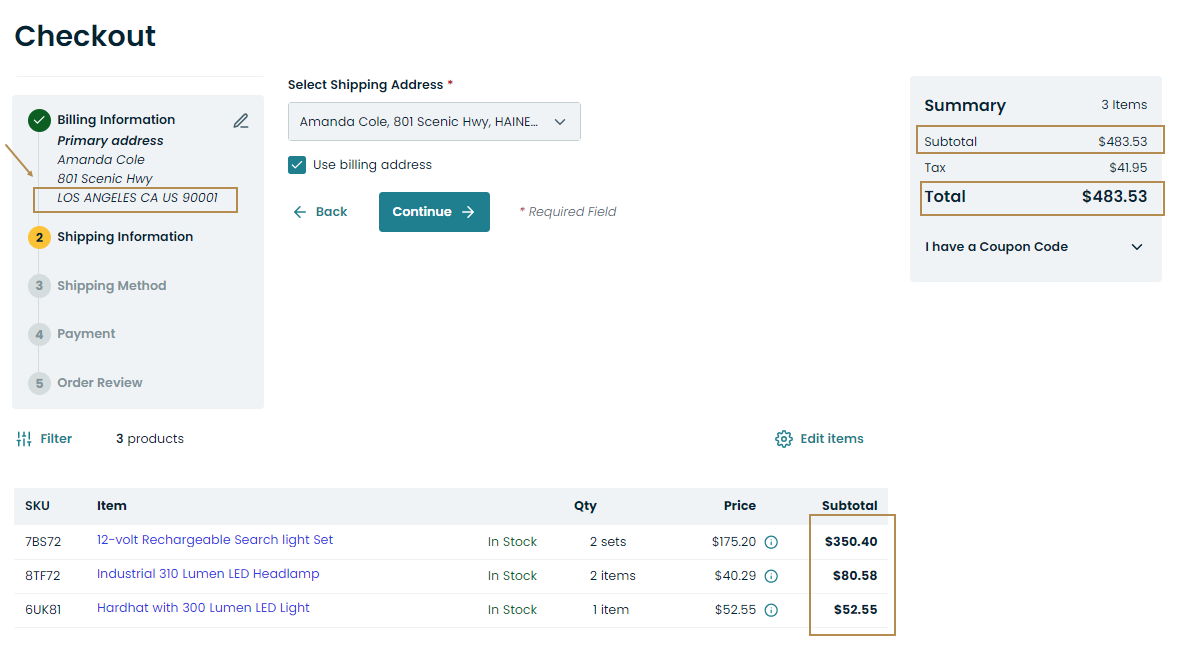Select the Payment step
The width and height of the screenshot is (1177, 664).
click(x=86, y=334)
